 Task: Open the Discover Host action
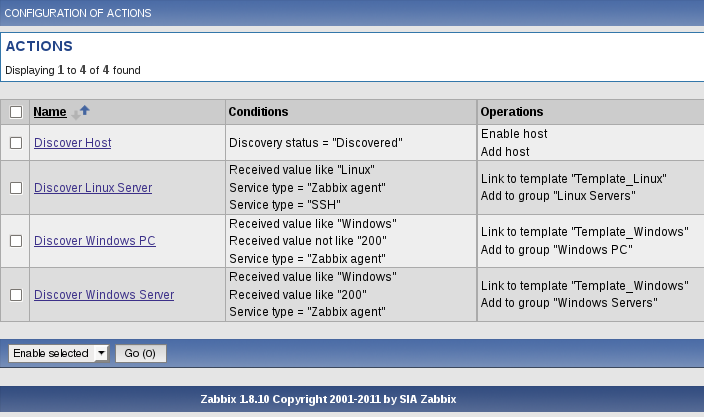pyautogui.click(x=72, y=143)
